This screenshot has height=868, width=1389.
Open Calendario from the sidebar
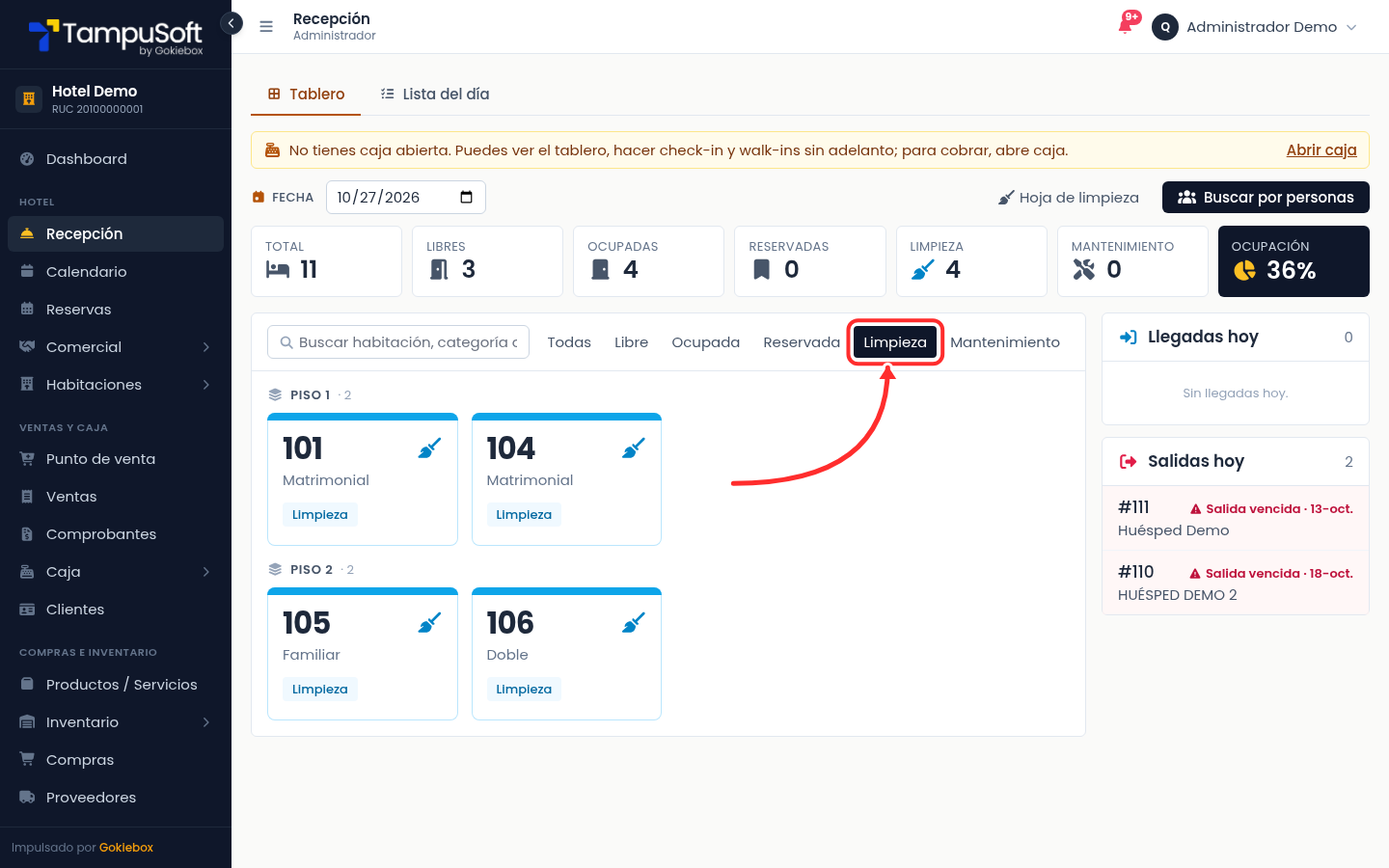(116, 272)
